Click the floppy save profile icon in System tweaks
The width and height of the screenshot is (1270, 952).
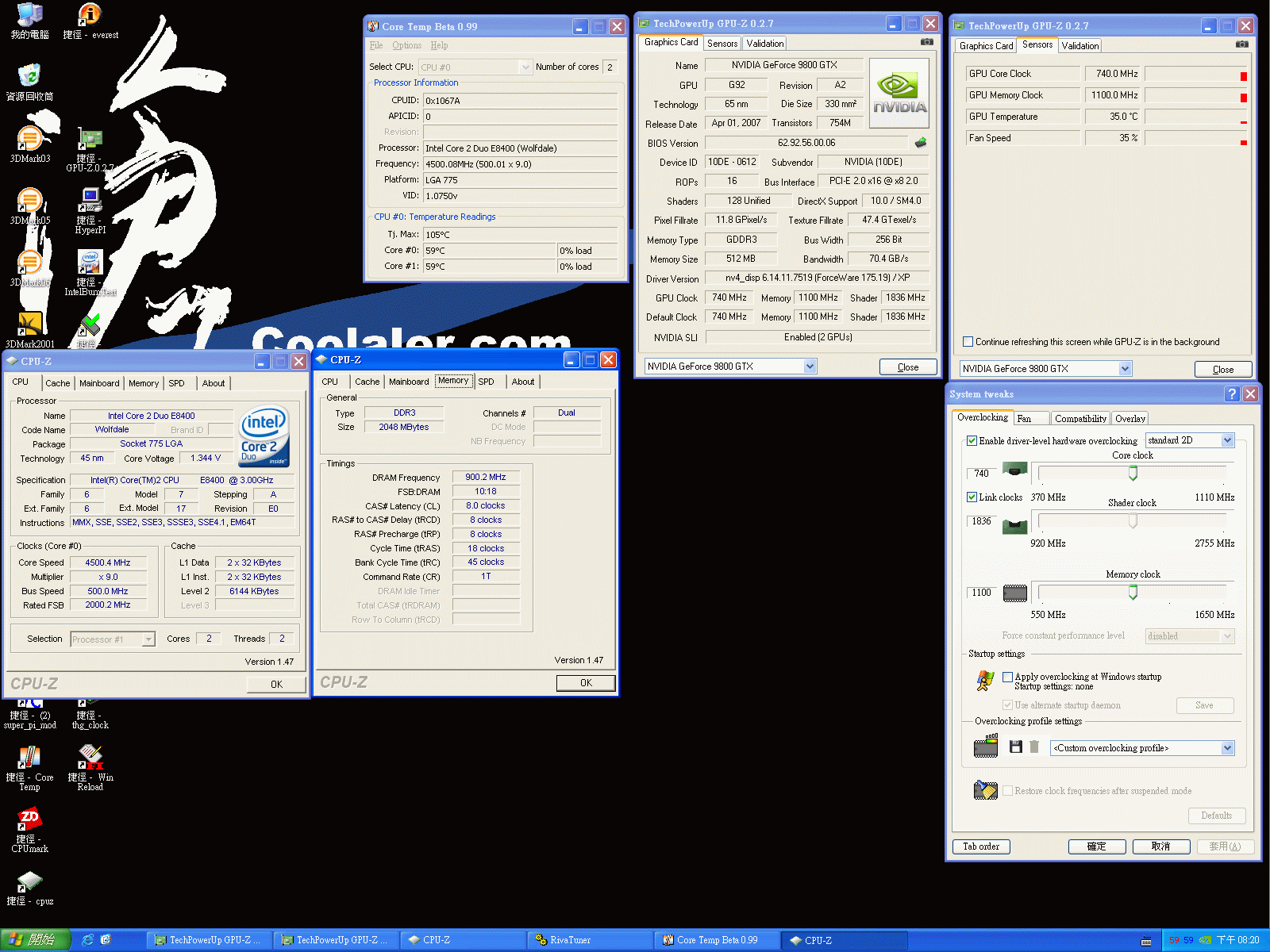[1015, 747]
